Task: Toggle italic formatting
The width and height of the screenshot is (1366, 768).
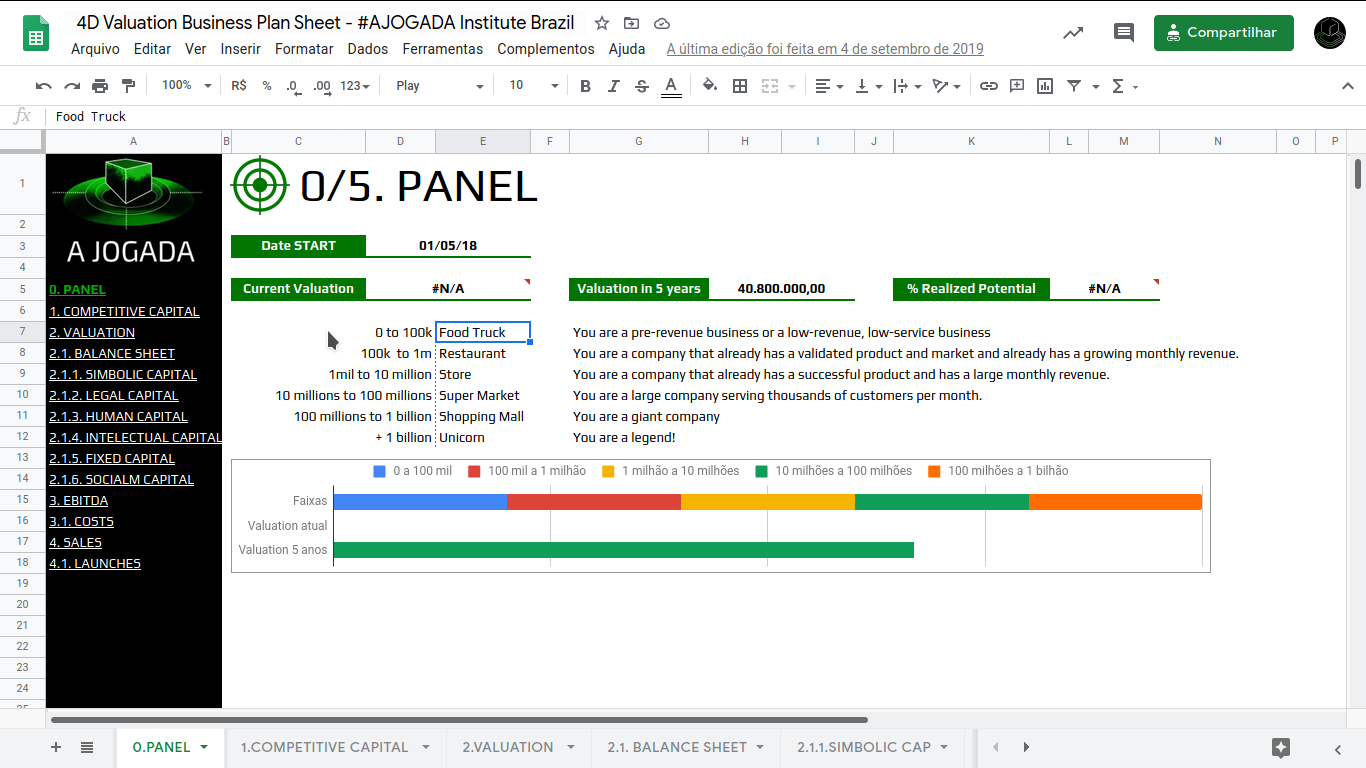Action: coord(614,86)
